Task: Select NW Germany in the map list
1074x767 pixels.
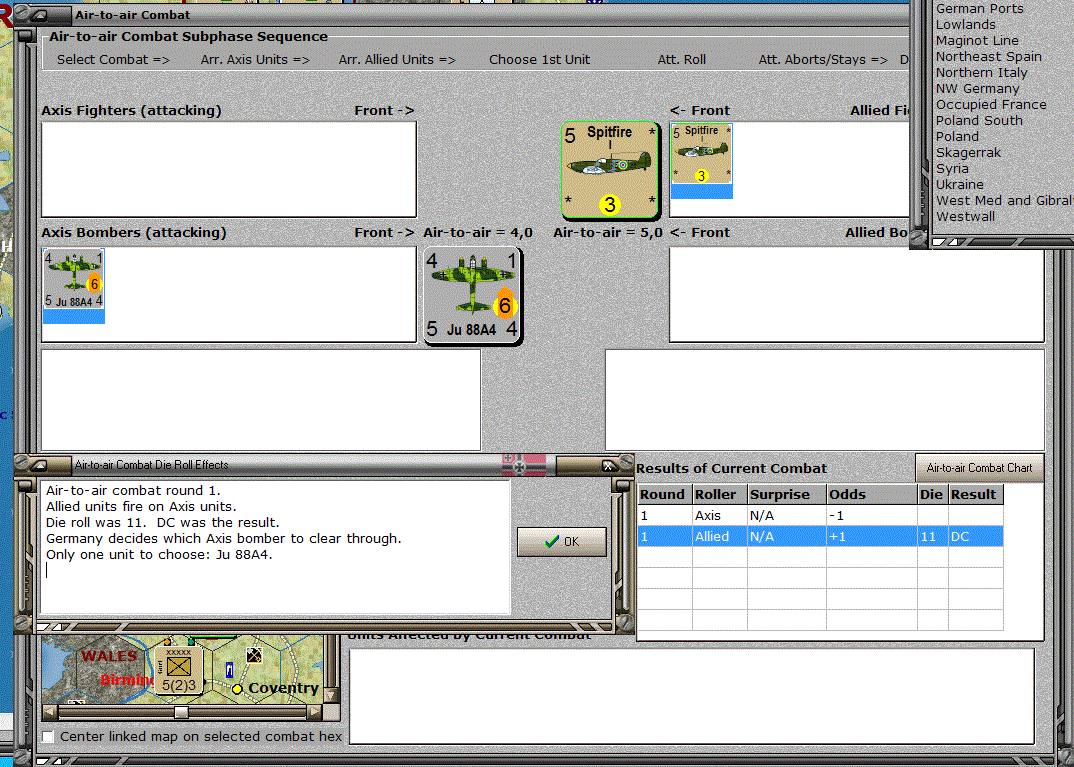Action: coord(977,88)
